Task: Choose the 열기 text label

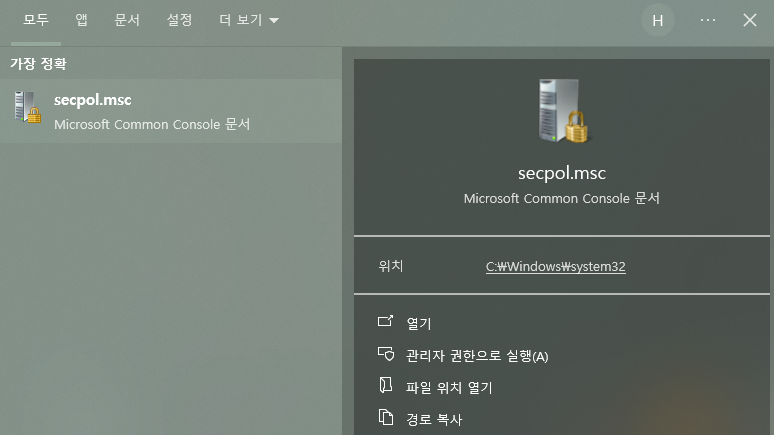Action: coord(419,324)
